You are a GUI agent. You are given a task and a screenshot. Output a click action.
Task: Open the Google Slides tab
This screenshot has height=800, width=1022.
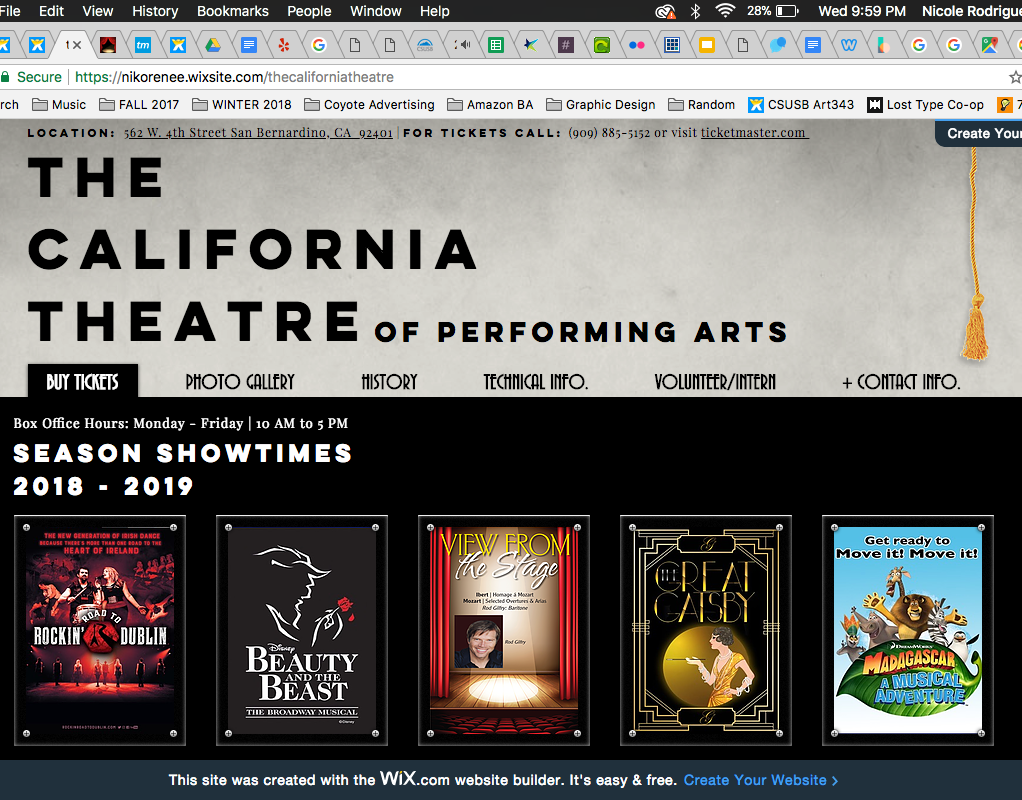coord(707,45)
